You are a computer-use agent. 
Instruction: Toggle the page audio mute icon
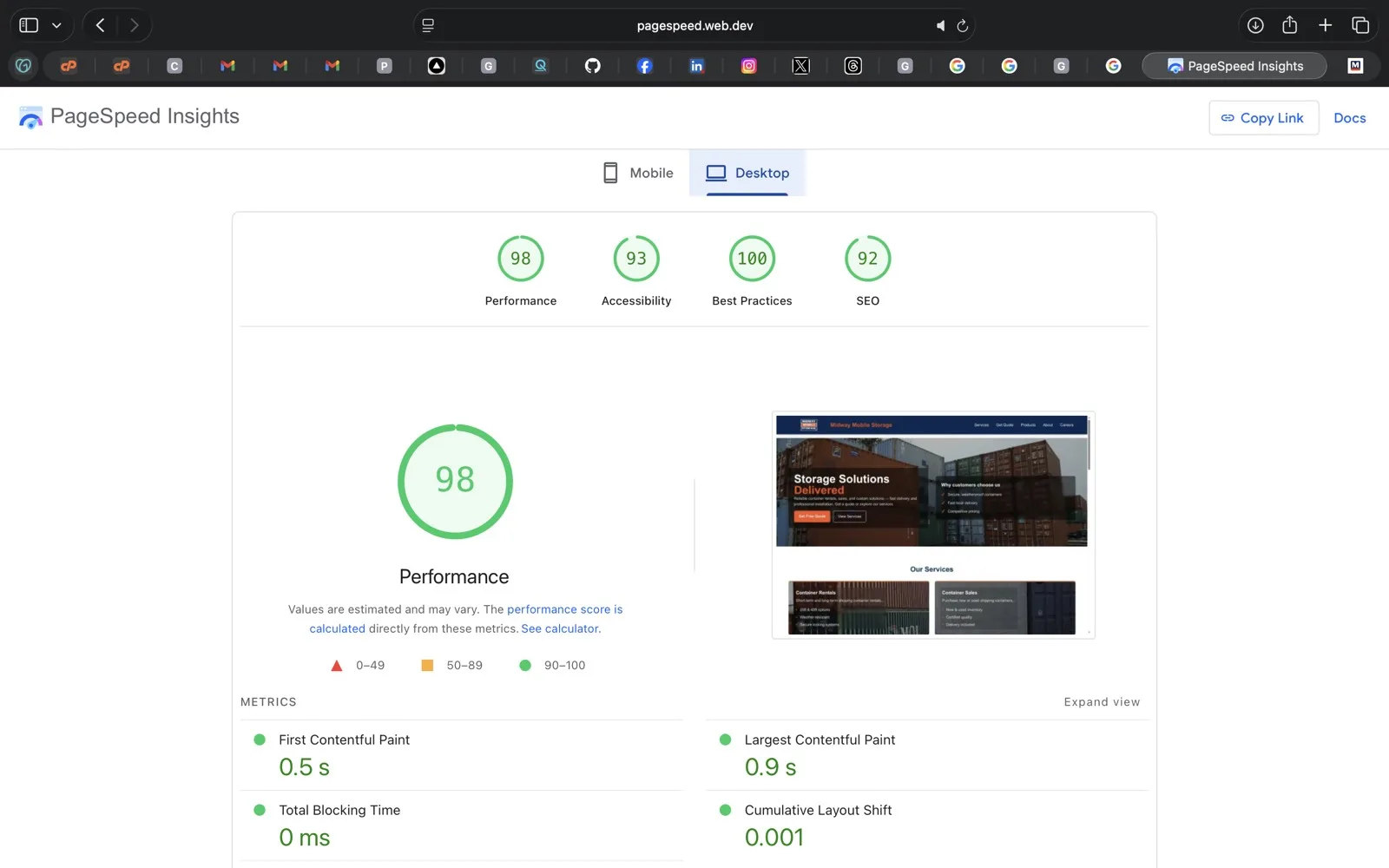[x=940, y=25]
